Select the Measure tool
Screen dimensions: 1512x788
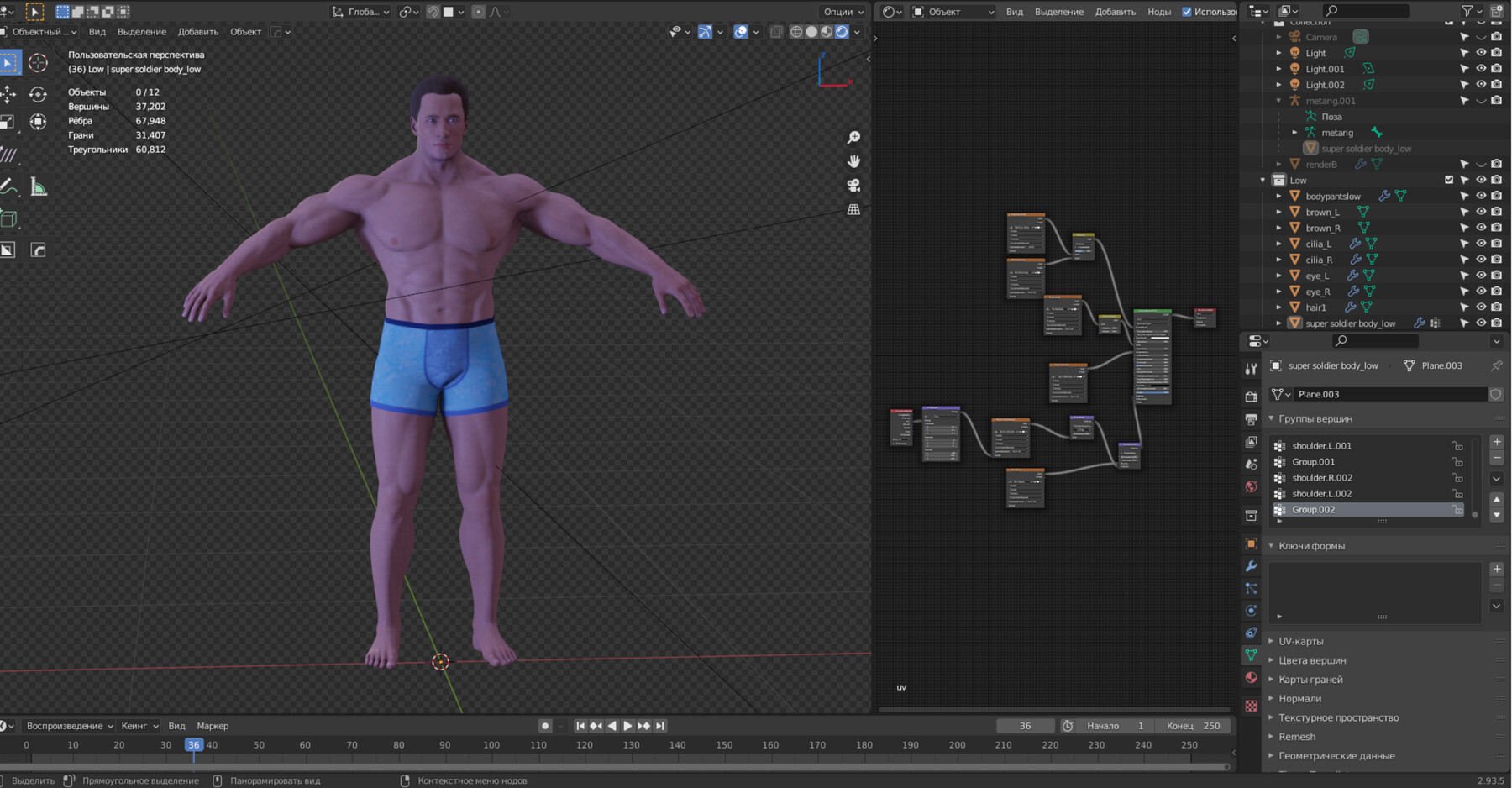(x=38, y=186)
